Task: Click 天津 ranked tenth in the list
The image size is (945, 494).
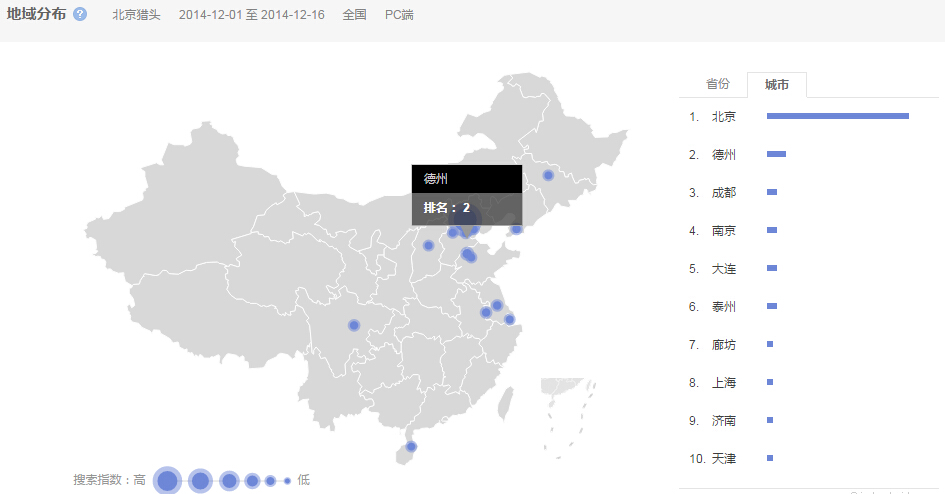Action: [x=723, y=459]
